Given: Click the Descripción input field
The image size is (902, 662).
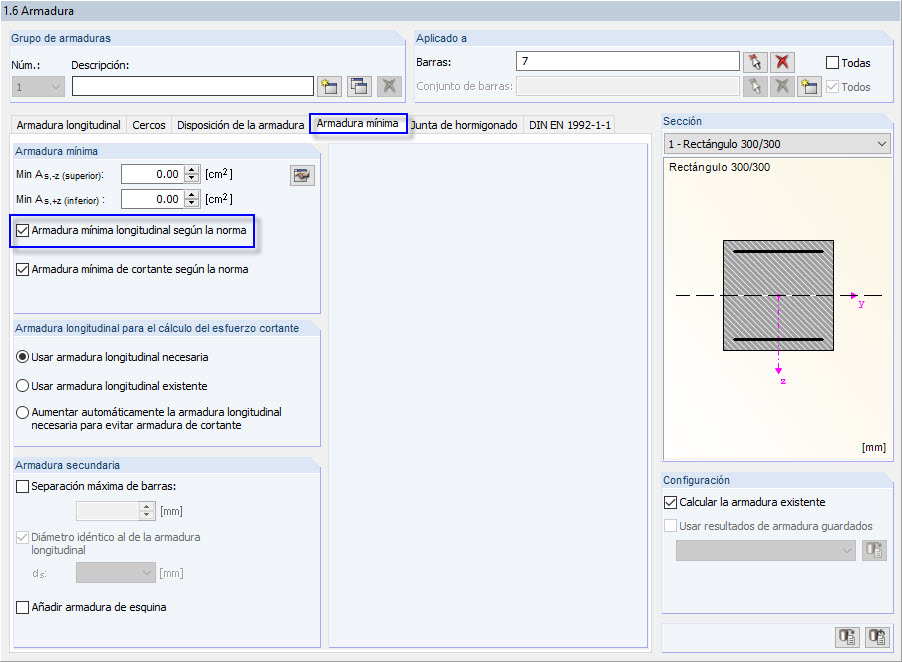Looking at the screenshot, I should tap(193, 87).
